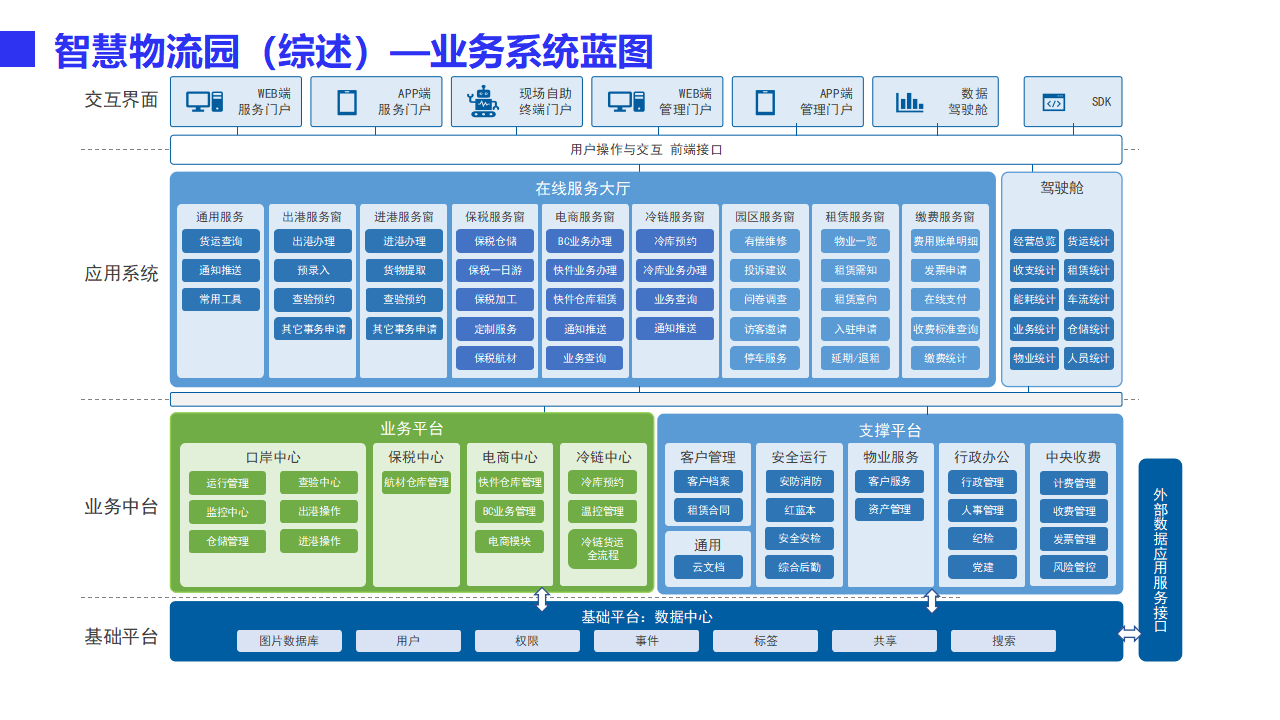Select the 用户操作与交互 前端接口 bar
This screenshot has height=720, width=1280.
point(646,150)
